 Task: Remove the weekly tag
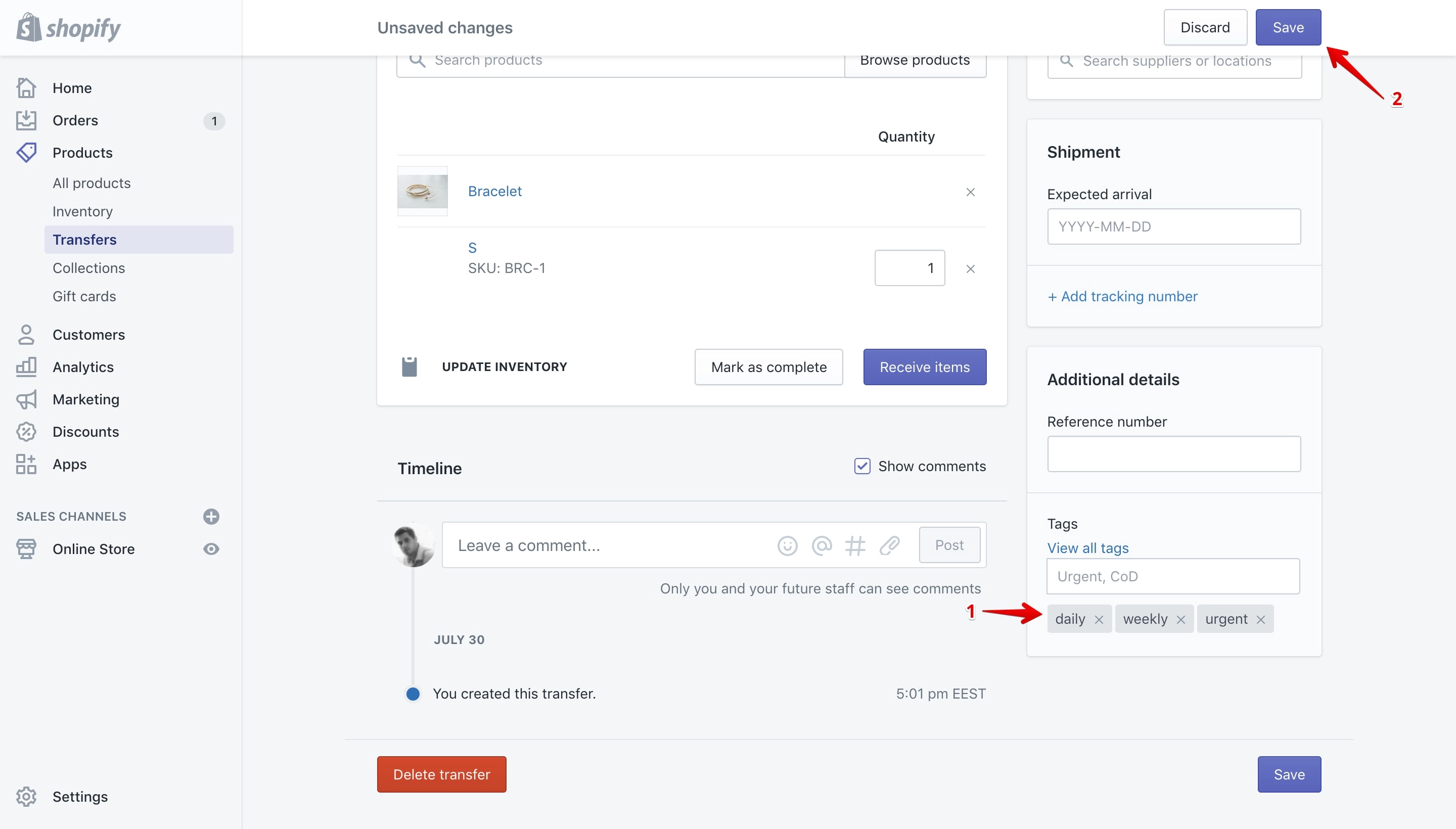click(x=1180, y=619)
